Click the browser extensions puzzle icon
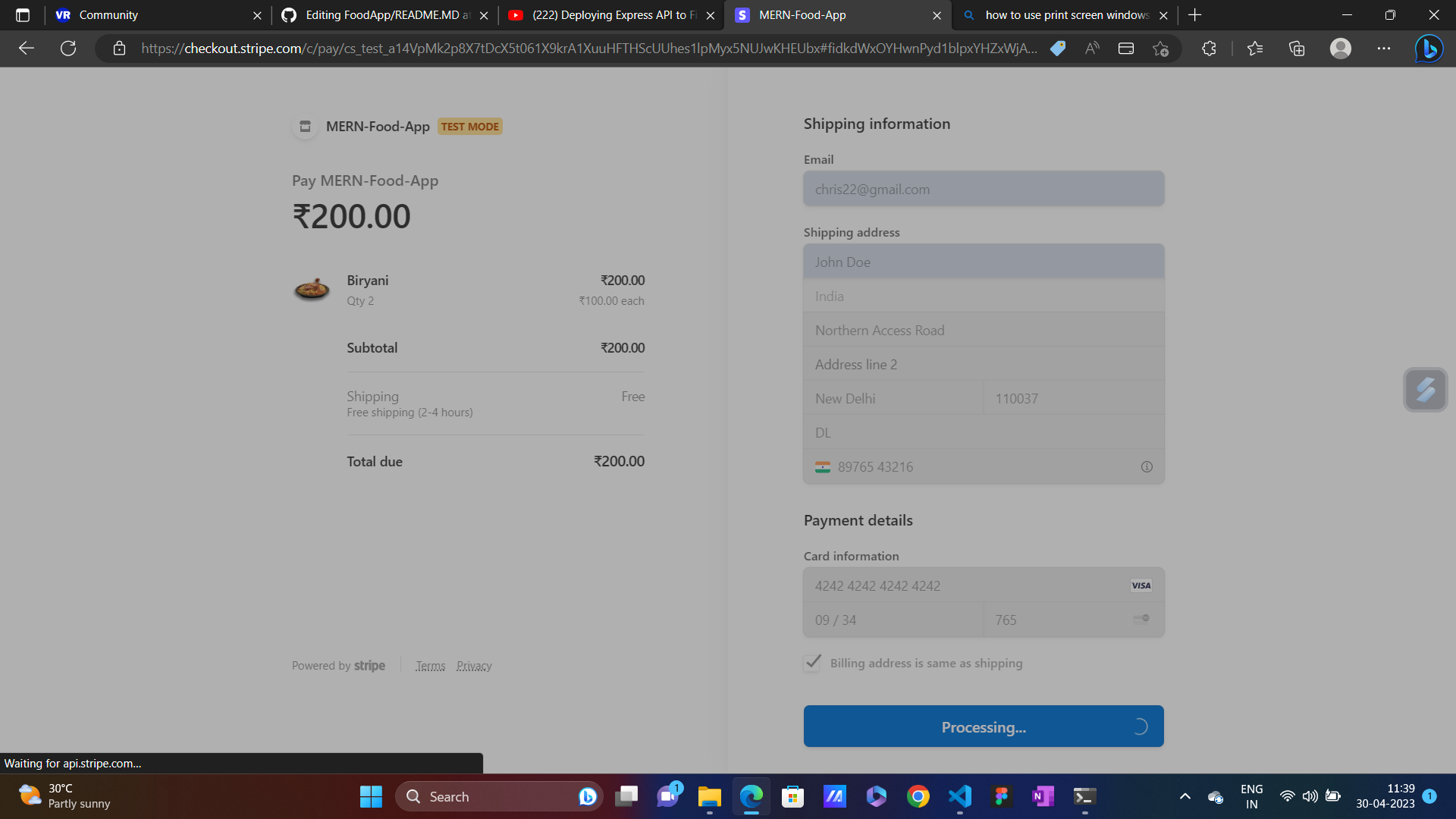This screenshot has height=819, width=1456. [1209, 49]
